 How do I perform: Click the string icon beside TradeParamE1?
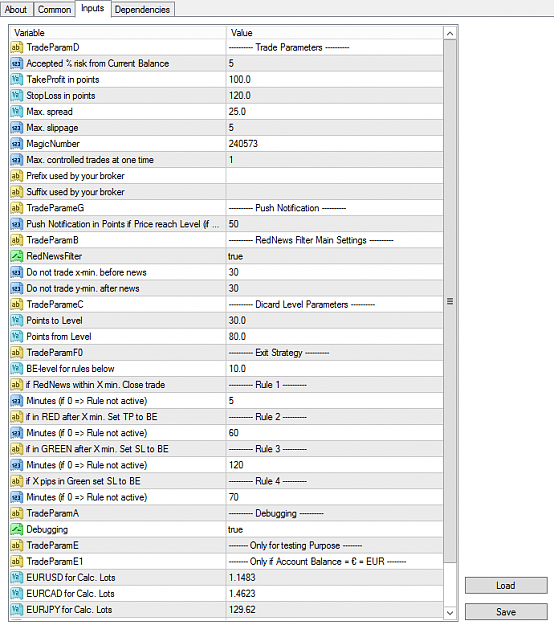click(16, 562)
